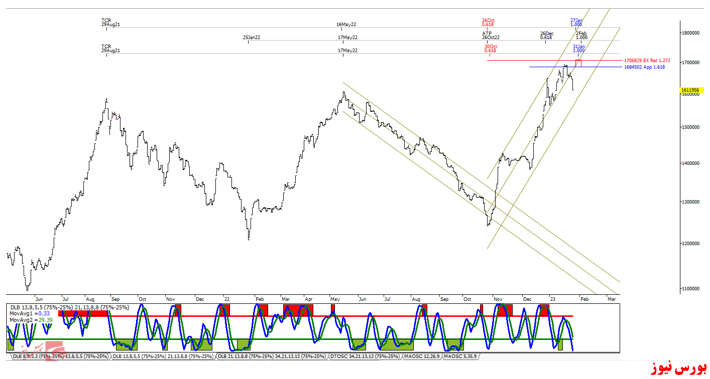The height and width of the screenshot is (379, 710).
Task: Click the blue 1684502 App 1.618 label
Action: pos(644,67)
